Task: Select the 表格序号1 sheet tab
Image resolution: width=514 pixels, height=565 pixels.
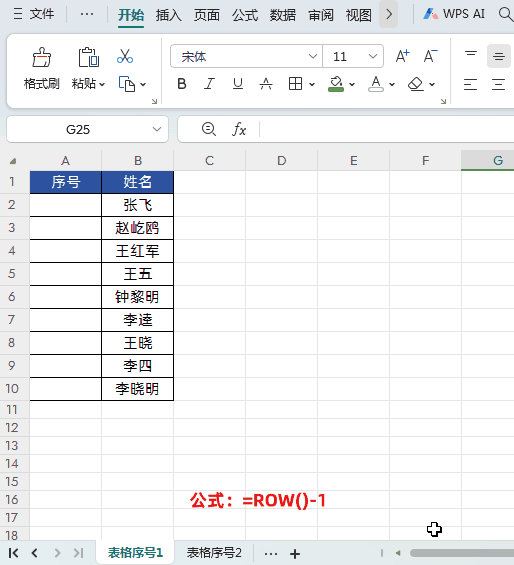Action: point(135,553)
